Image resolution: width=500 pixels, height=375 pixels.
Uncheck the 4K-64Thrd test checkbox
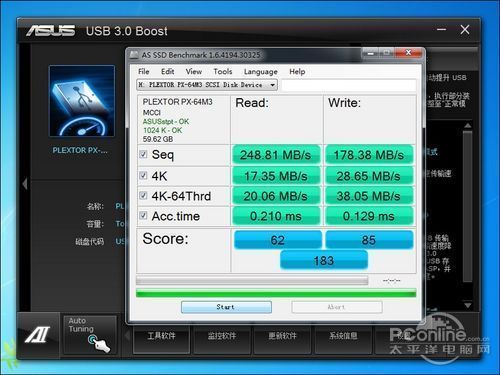pos(143,195)
